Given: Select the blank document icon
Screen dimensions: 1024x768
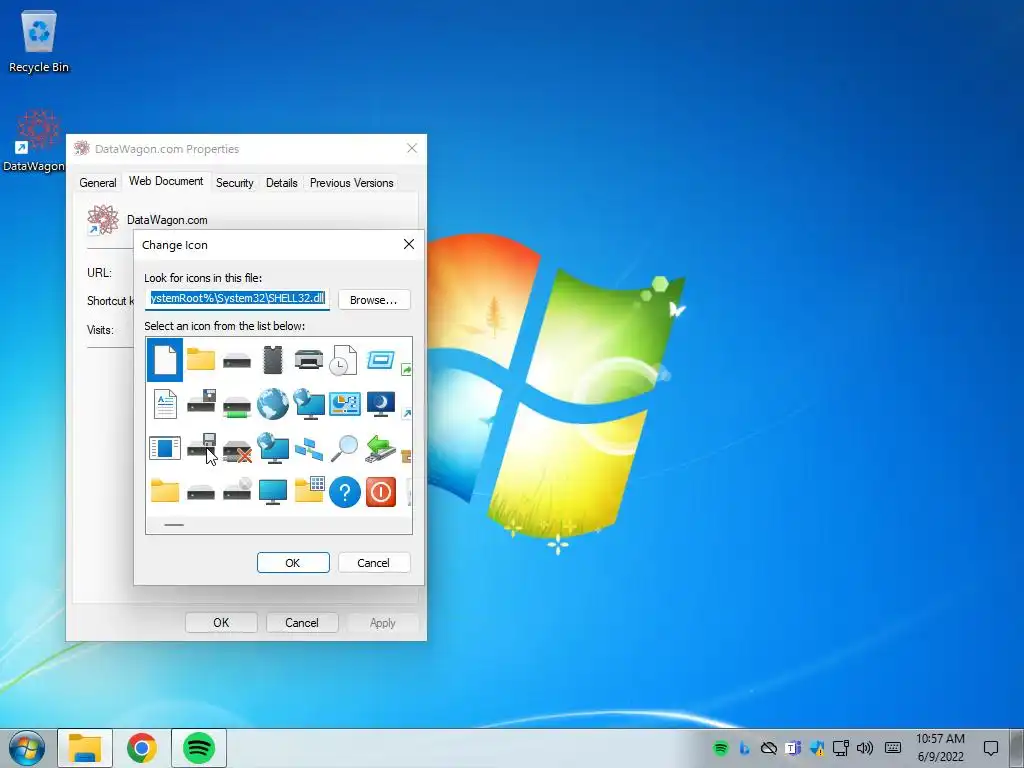Looking at the screenshot, I should 165,360.
